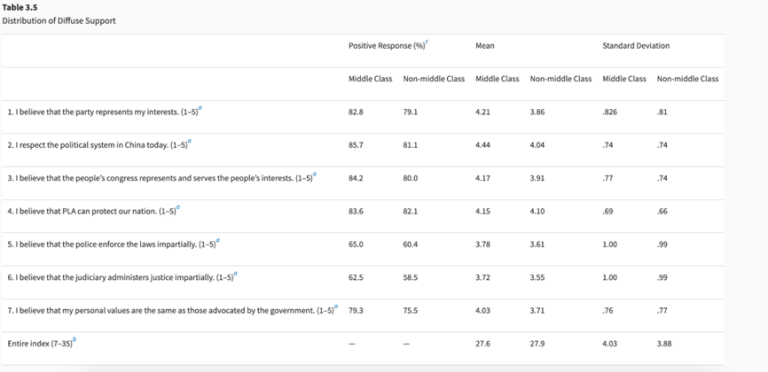Click mean value 4.10
This screenshot has height=372, width=768.
(537, 211)
